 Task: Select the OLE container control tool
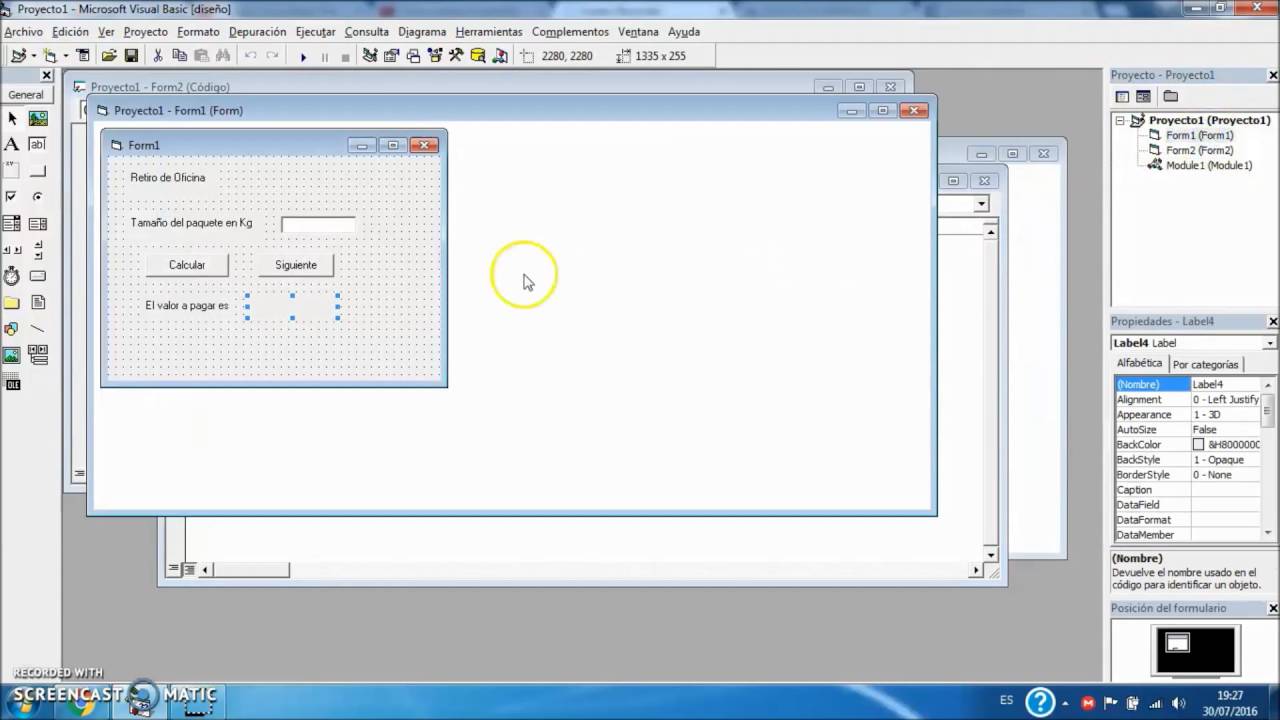12,382
